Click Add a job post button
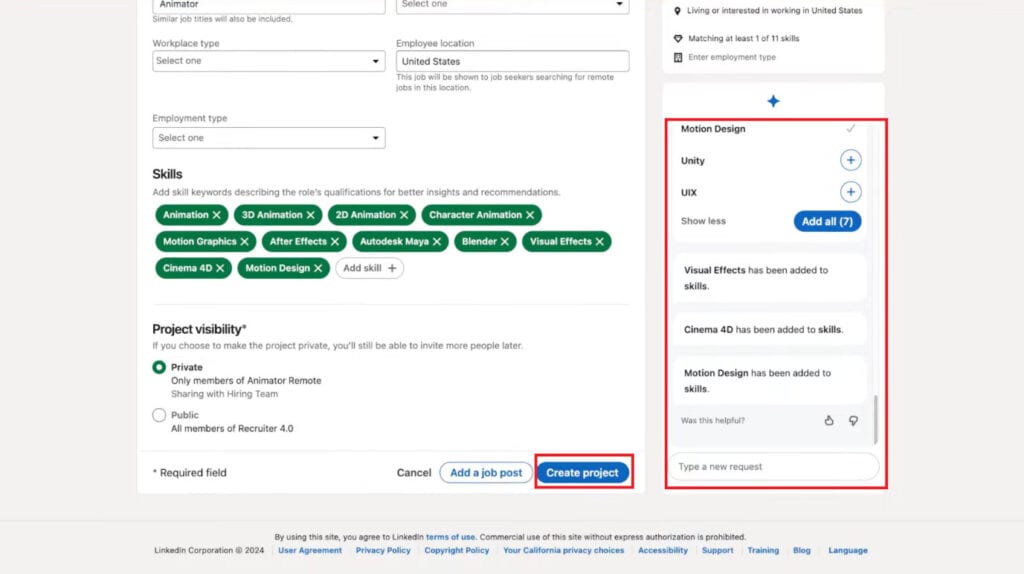This screenshot has height=574, width=1024. (486, 473)
